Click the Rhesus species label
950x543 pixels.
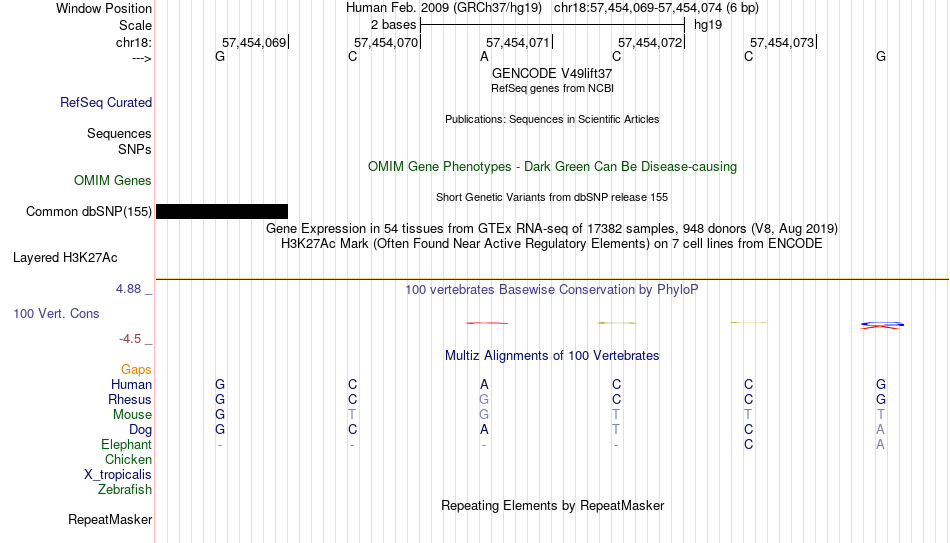coord(130,399)
